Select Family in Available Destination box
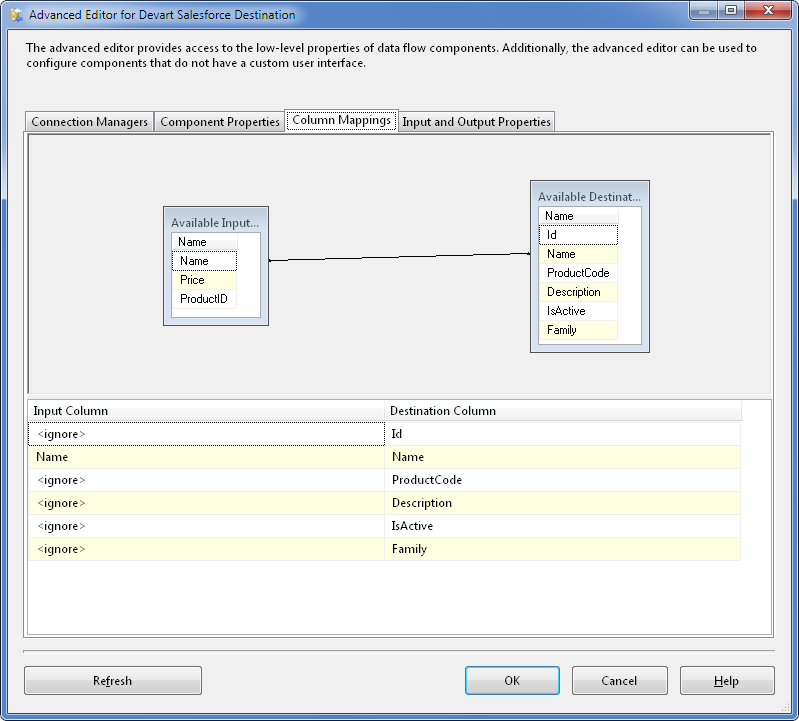The width and height of the screenshot is (799, 721). tap(578, 330)
